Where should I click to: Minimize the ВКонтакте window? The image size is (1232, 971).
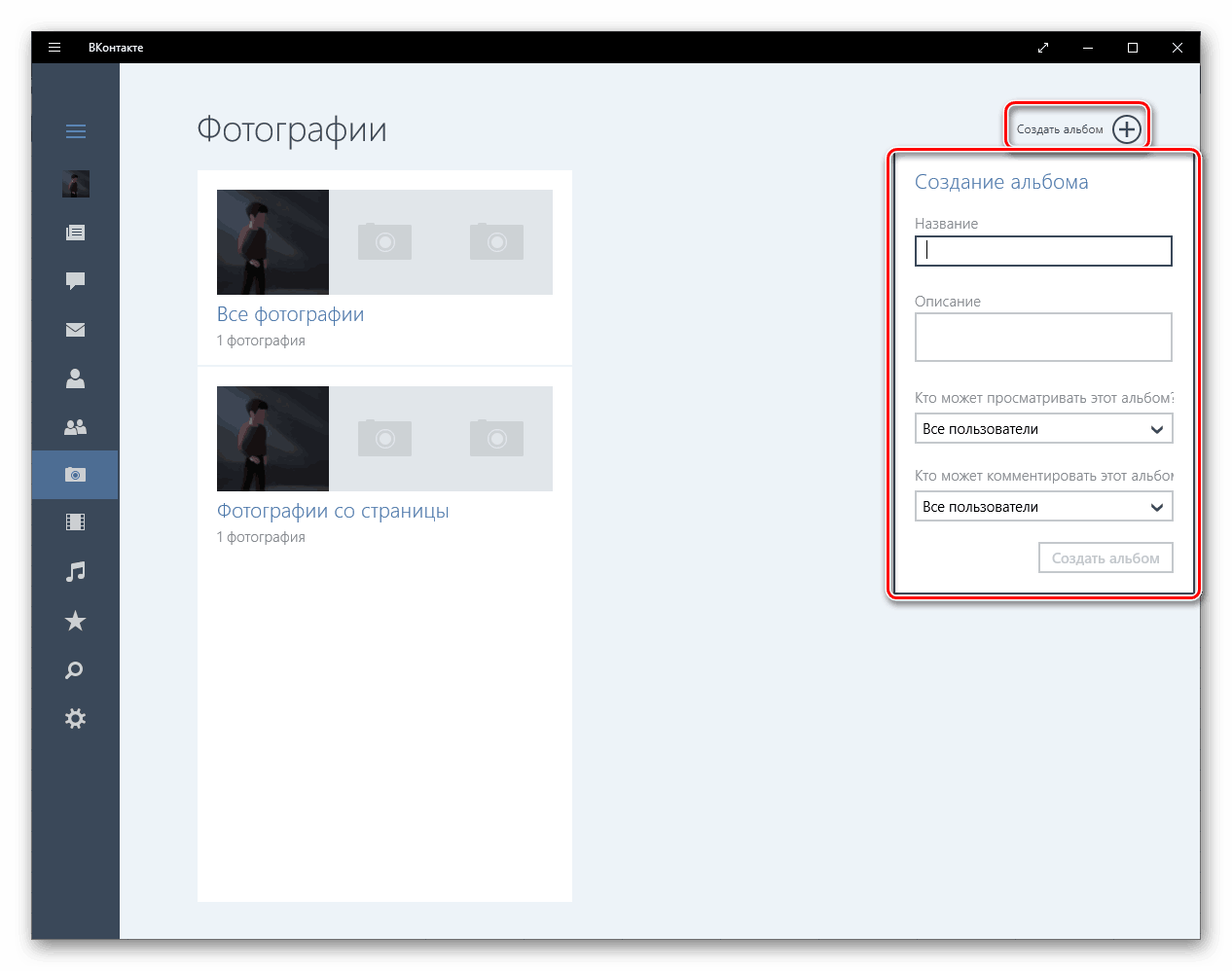1088,48
